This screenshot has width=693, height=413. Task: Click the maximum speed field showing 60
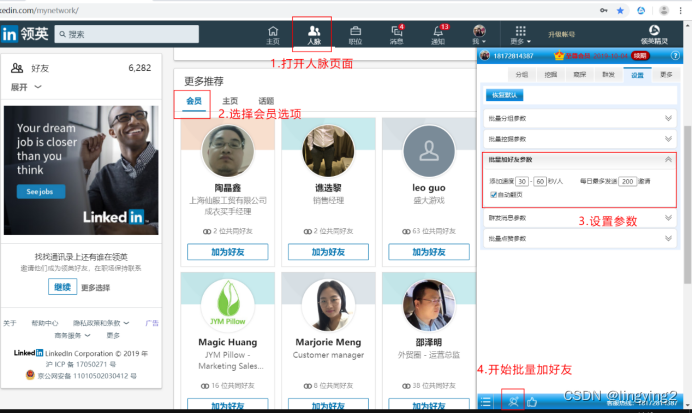[x=540, y=181]
